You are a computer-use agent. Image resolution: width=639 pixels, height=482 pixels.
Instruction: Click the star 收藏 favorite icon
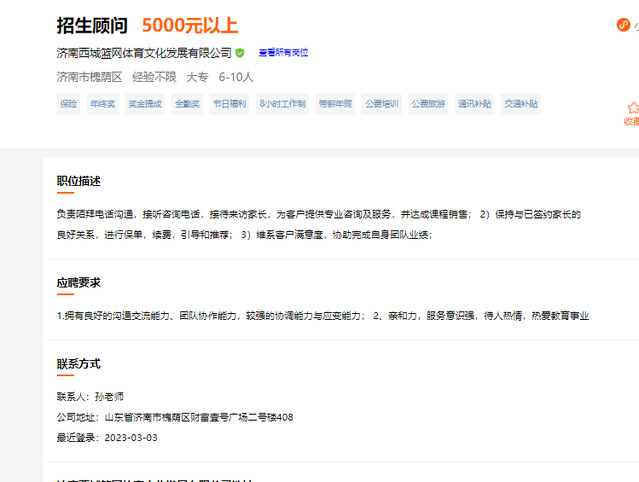[x=632, y=108]
